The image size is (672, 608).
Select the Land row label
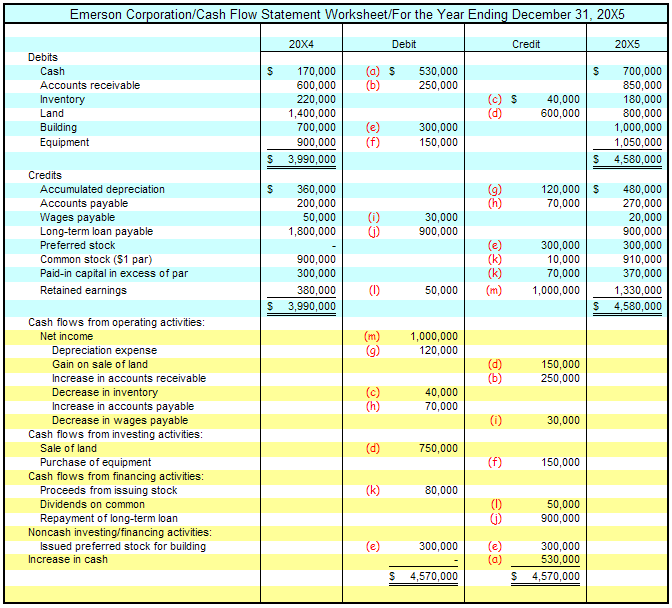pyautogui.click(x=52, y=113)
